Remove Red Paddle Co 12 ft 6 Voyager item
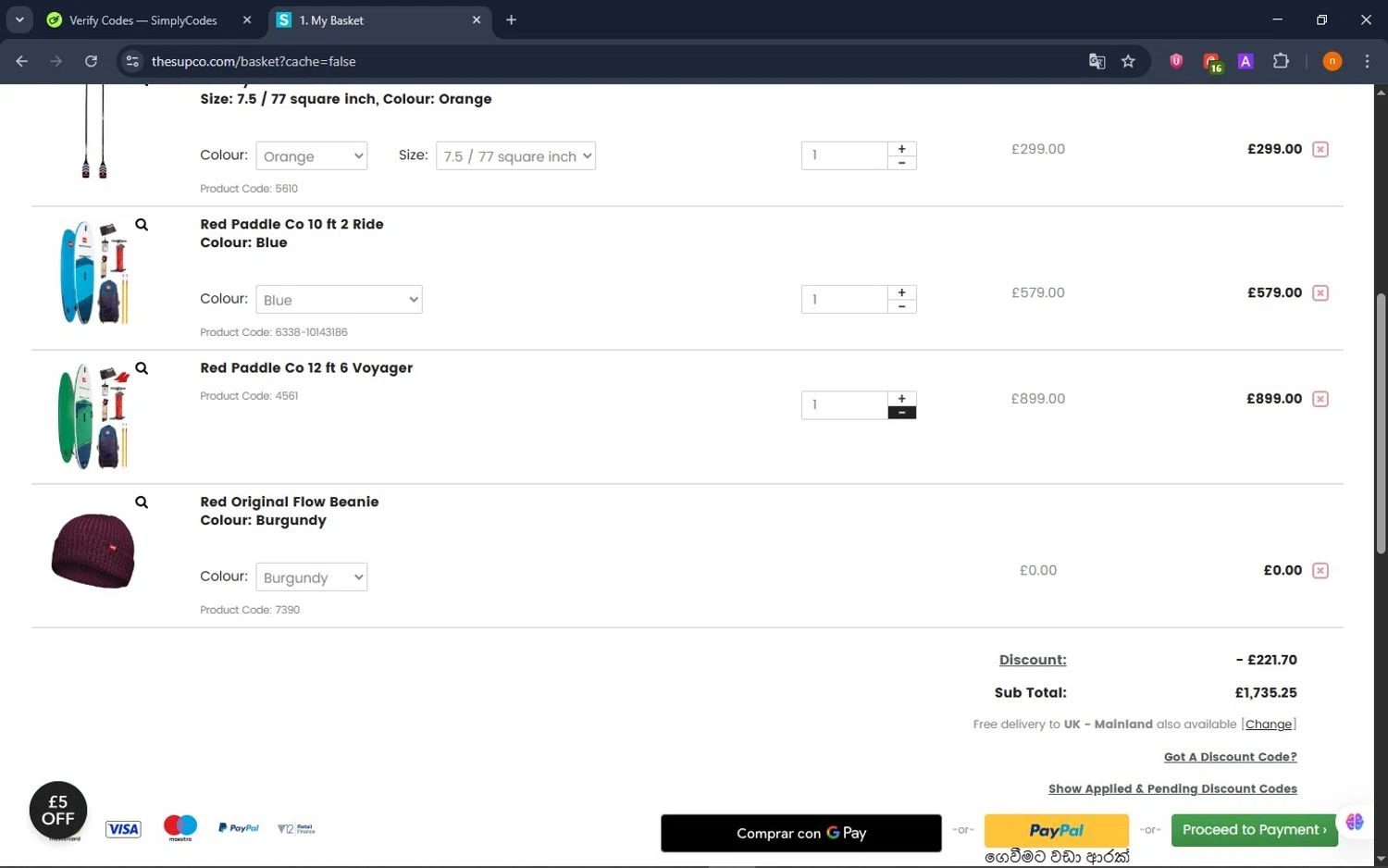1388x868 pixels. click(x=1320, y=399)
